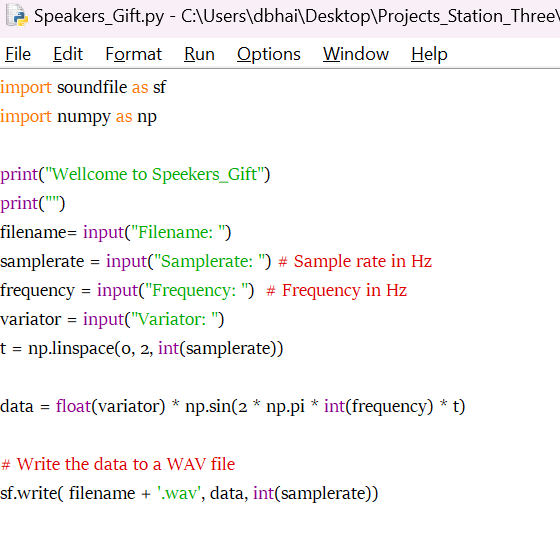Open the Run menu

coord(199,54)
